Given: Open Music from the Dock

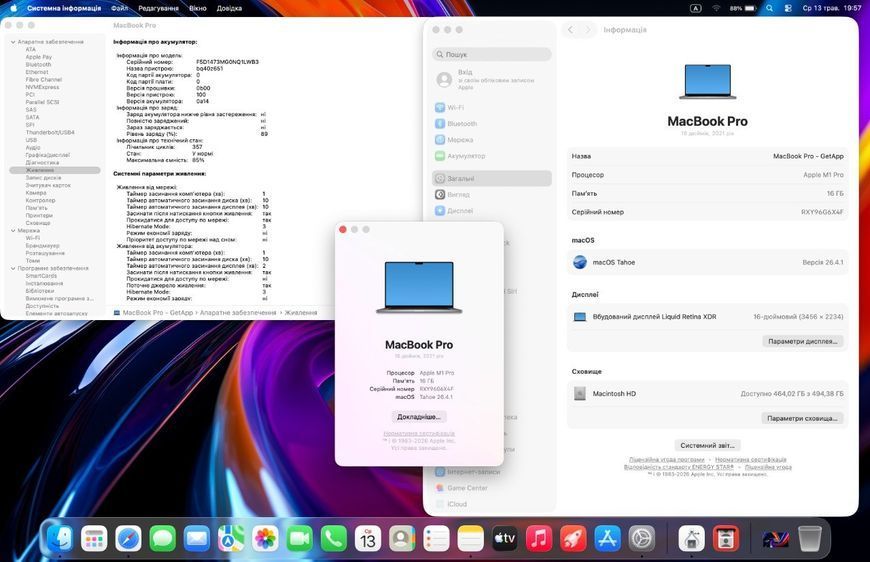Looking at the screenshot, I should (x=539, y=538).
